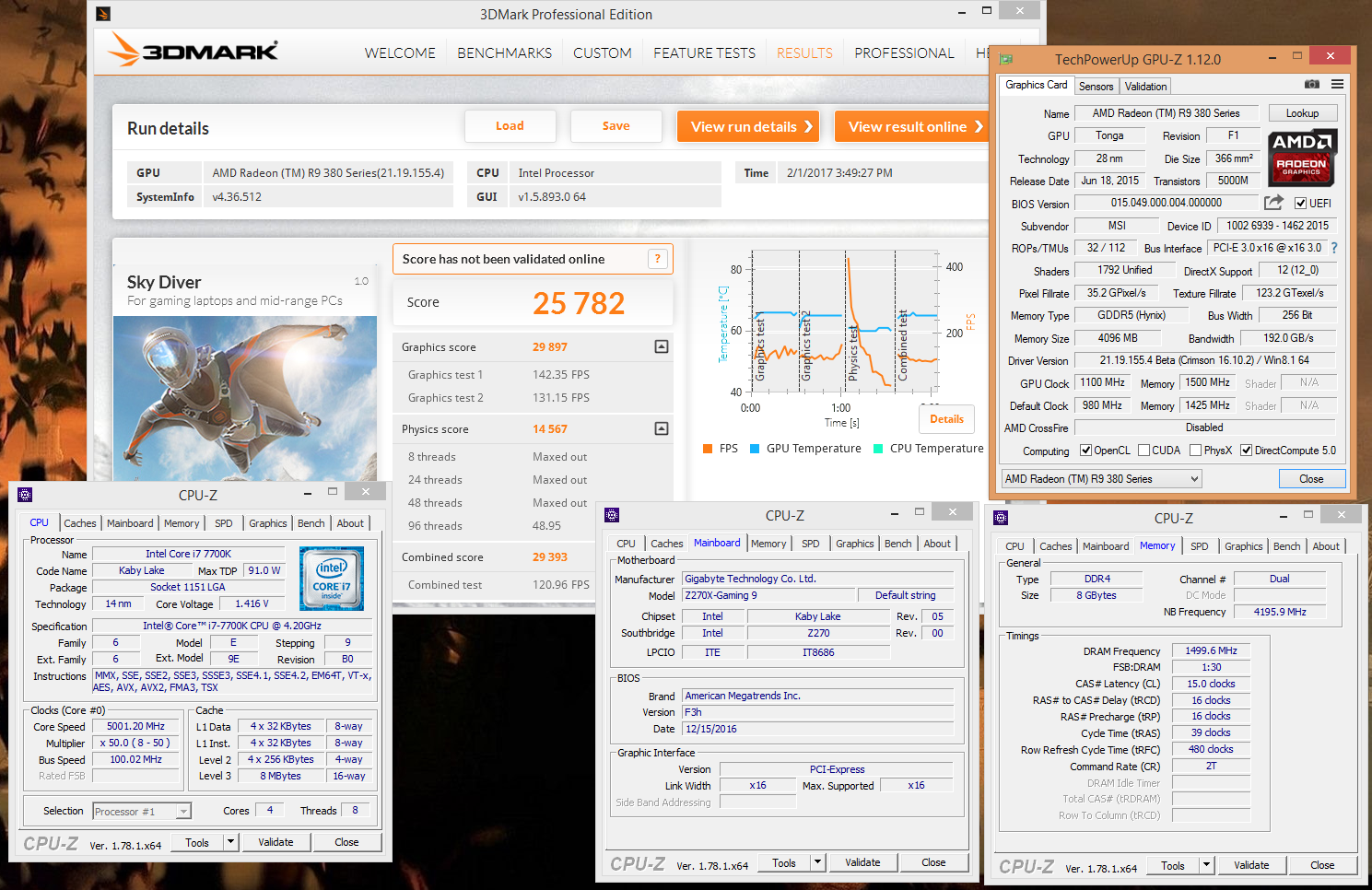This screenshot has height=890, width=1372.
Task: Open the CUSTOM tab in 3DMark
Action: point(603,53)
